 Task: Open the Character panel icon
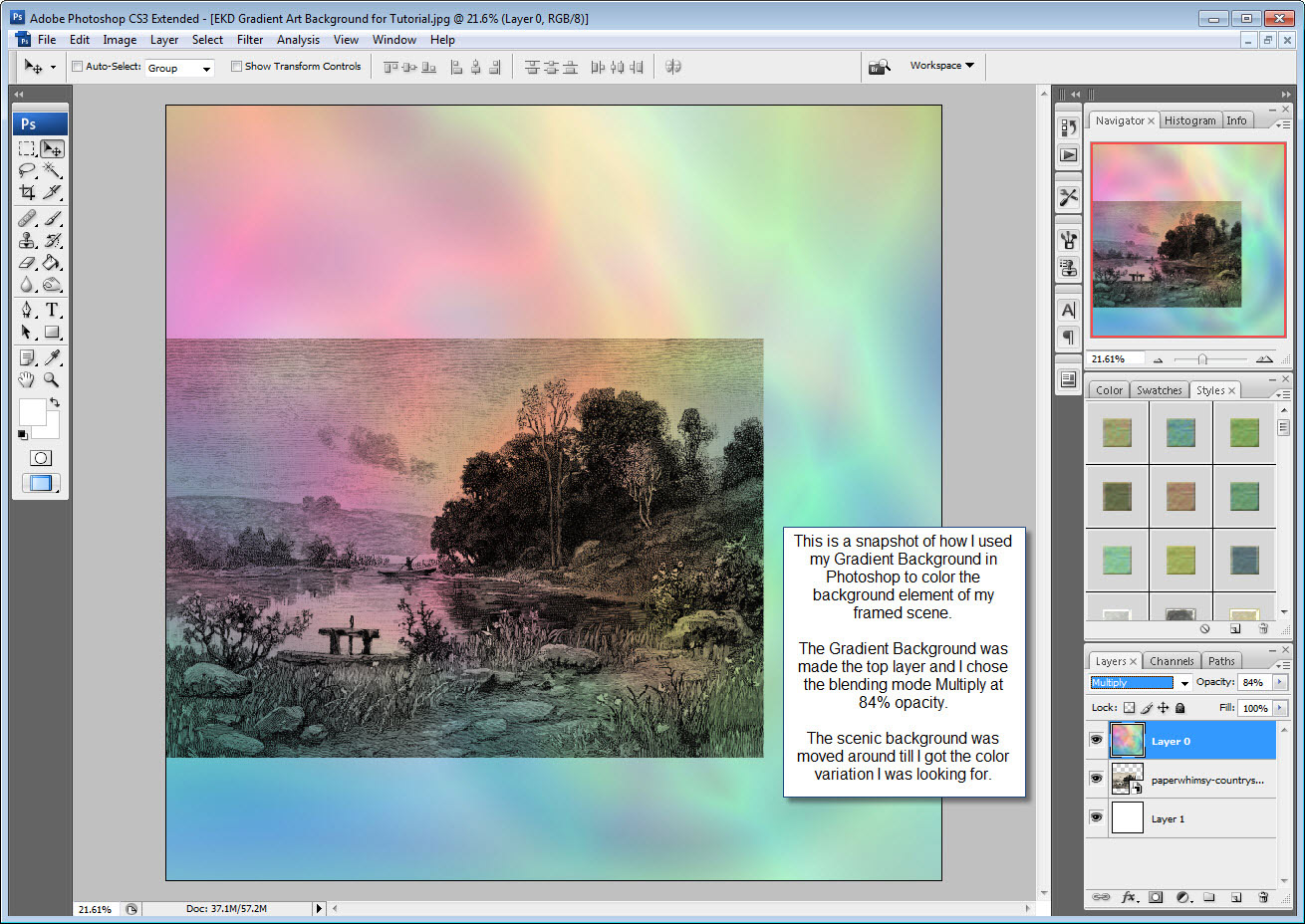pos(1068,310)
